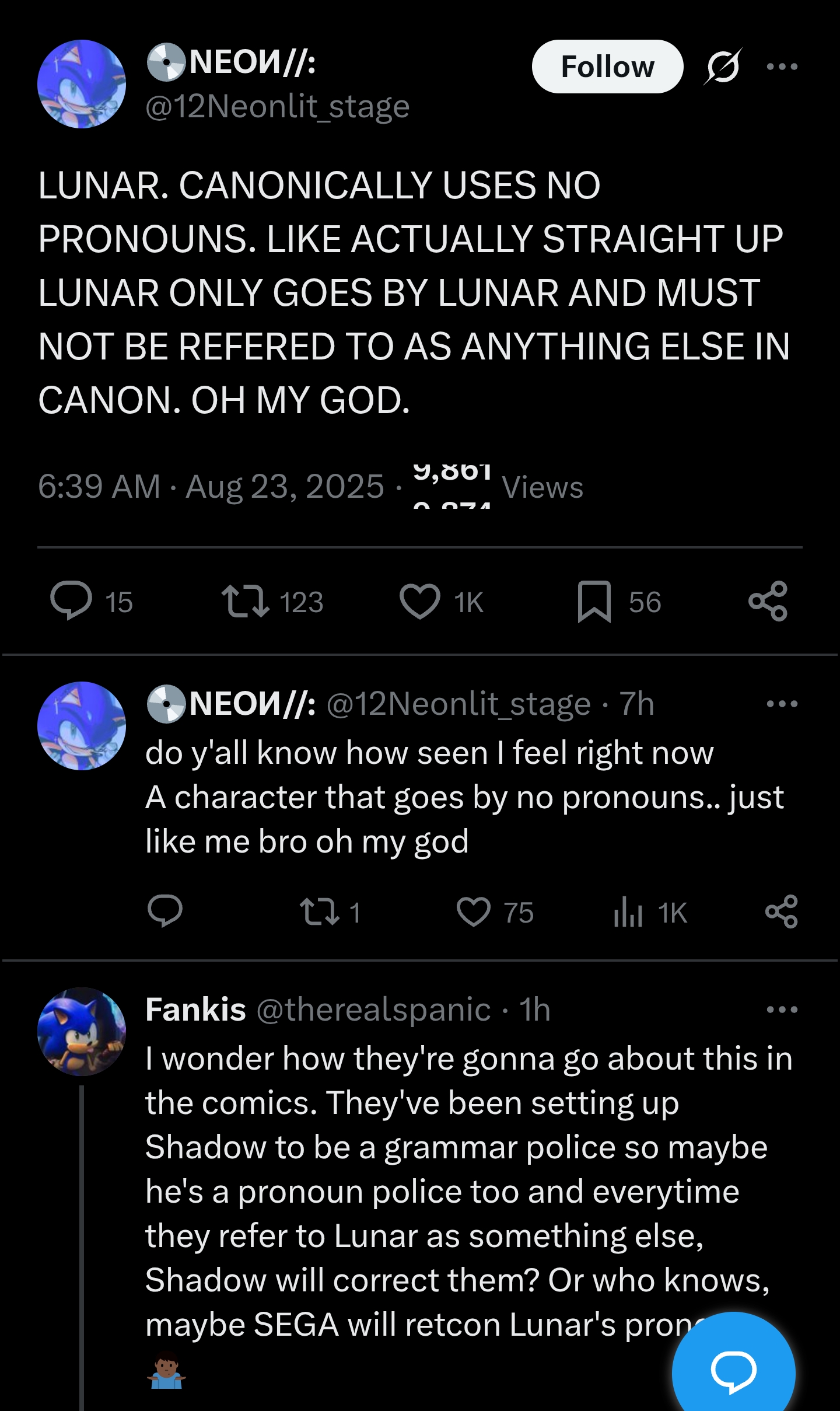Repost NEON's 7h reply
This screenshot has height=1411, width=840.
[x=319, y=912]
